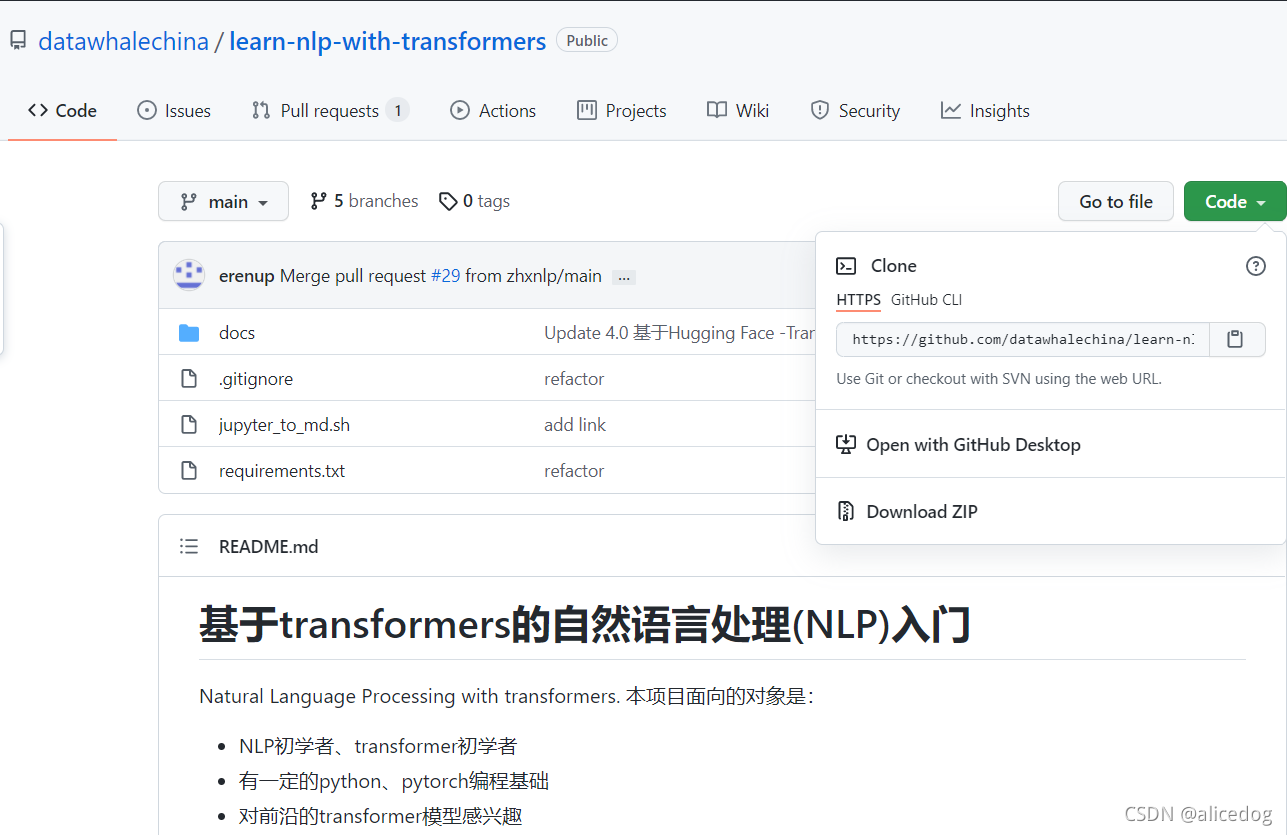Click the Clone terminal icon
Screen dimensions: 1287x835
(846, 266)
